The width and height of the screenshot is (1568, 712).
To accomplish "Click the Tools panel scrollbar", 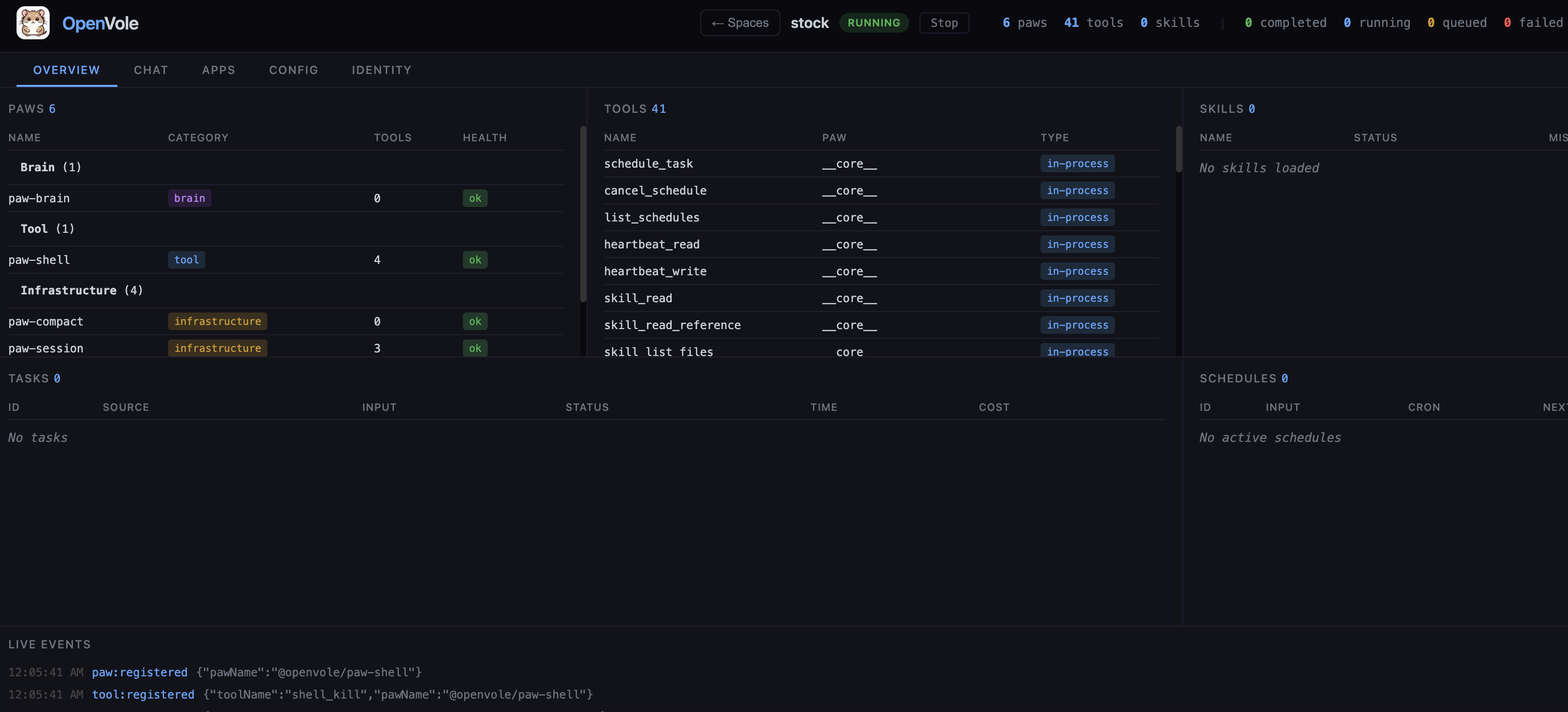I will click(x=1179, y=149).
